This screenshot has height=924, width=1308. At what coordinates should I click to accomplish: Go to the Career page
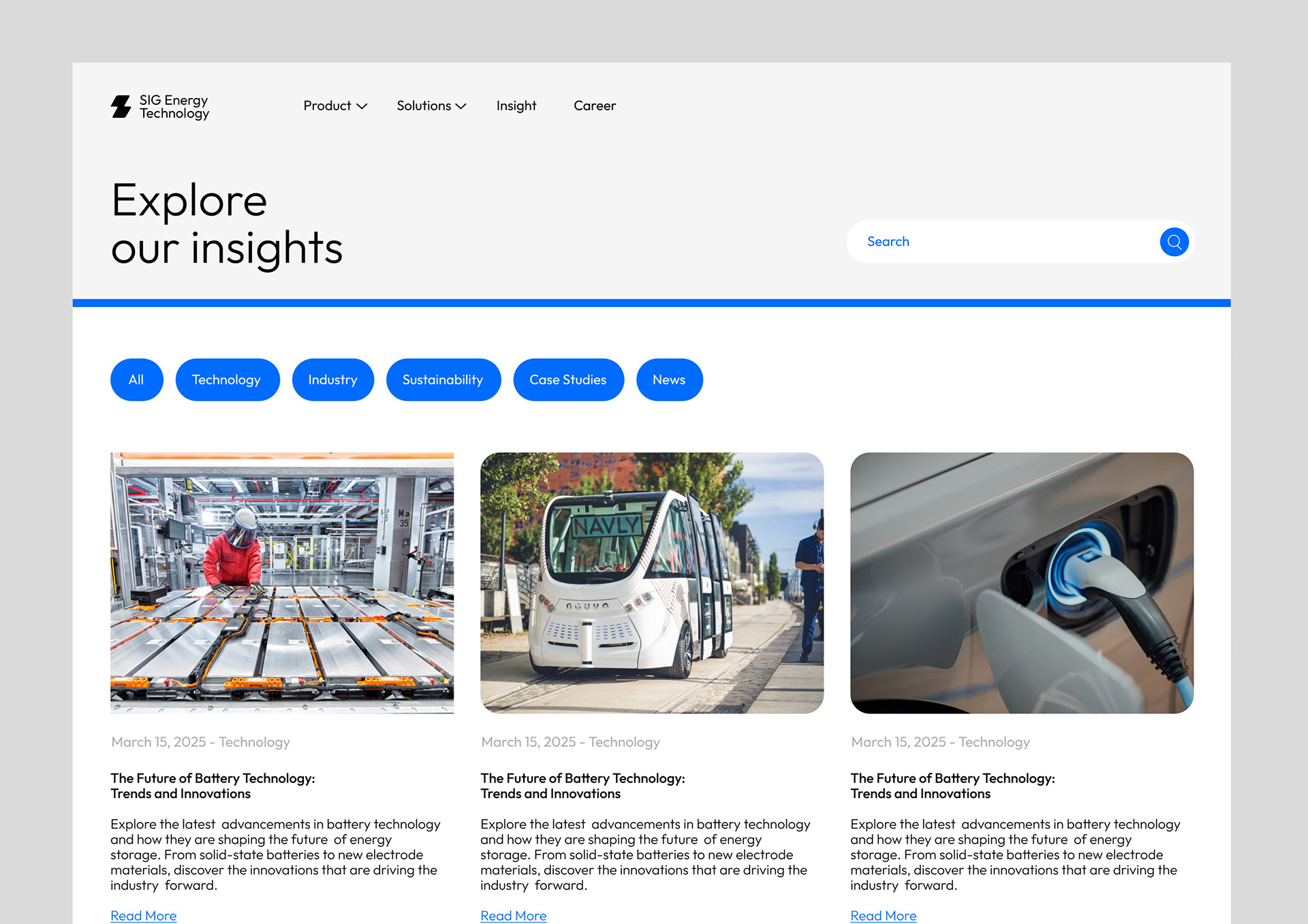coord(595,106)
